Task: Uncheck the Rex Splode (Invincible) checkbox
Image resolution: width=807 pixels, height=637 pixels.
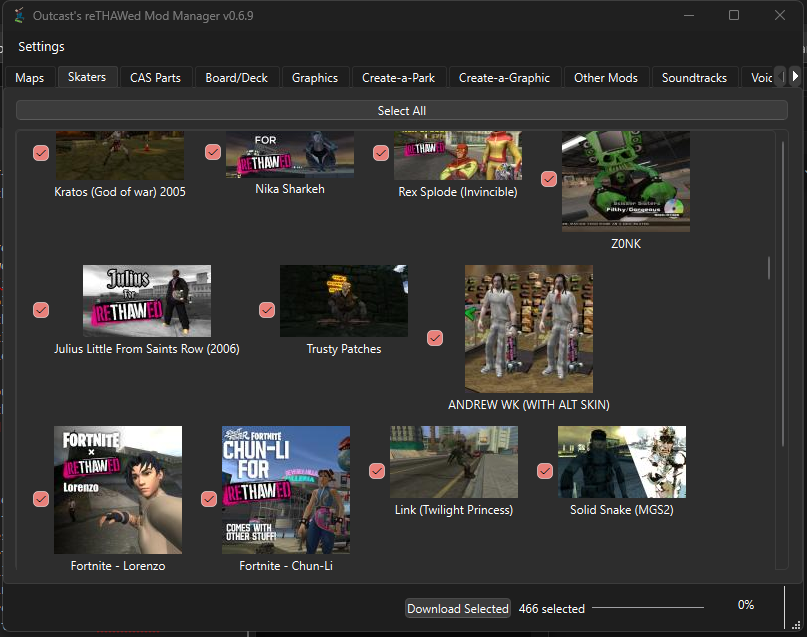Action: point(381,153)
